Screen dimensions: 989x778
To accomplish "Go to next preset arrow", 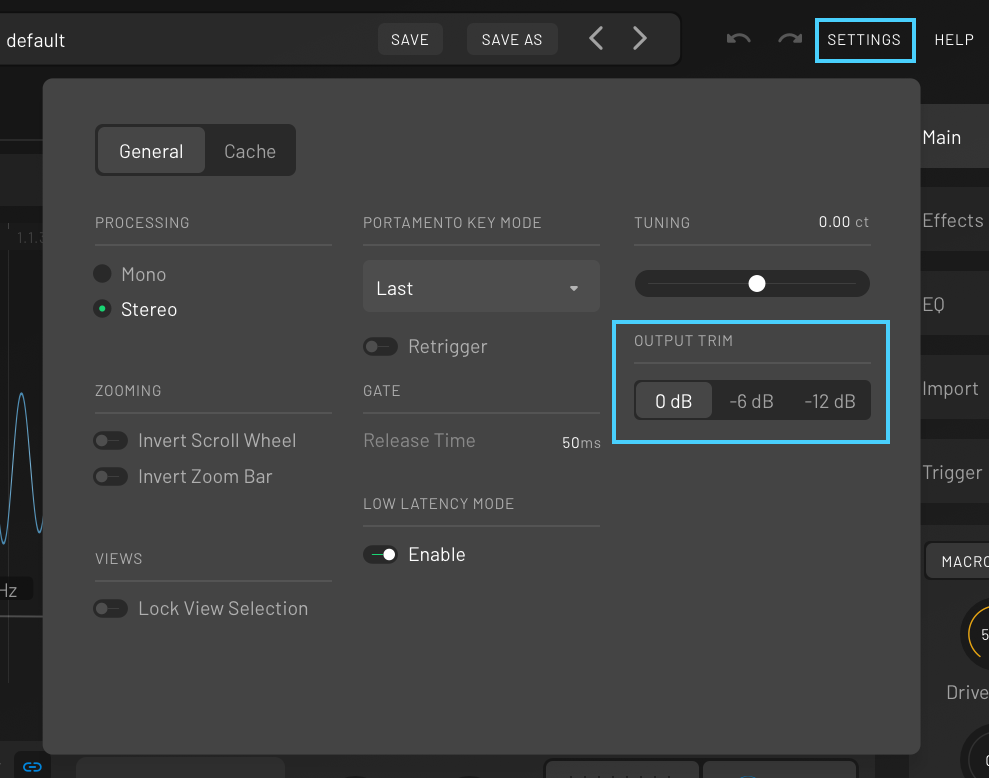I will coord(640,39).
